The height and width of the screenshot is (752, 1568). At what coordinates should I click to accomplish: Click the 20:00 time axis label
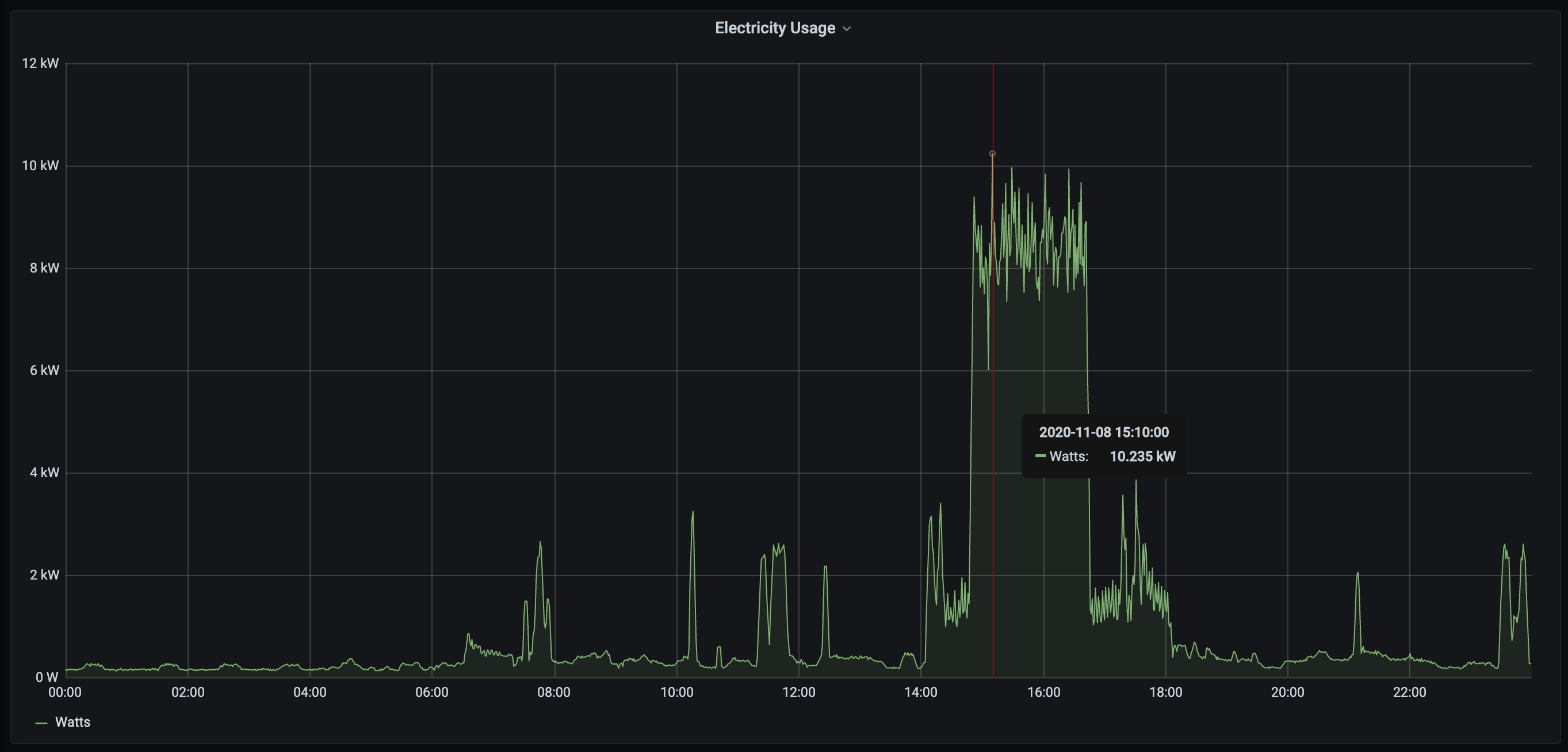tap(1287, 692)
